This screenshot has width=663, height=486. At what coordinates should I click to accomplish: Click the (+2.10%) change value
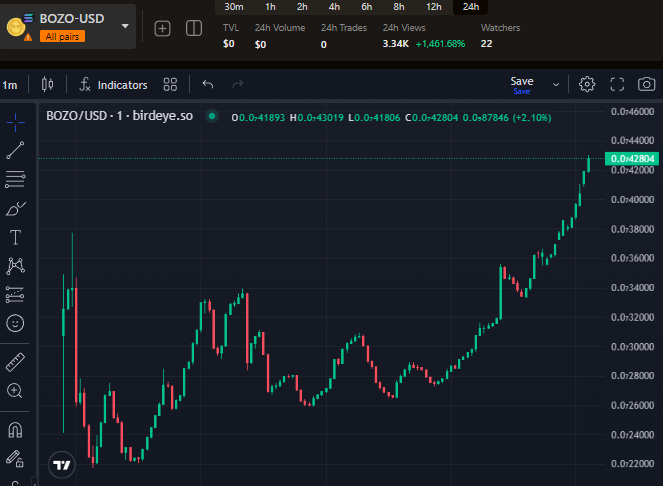pos(532,118)
